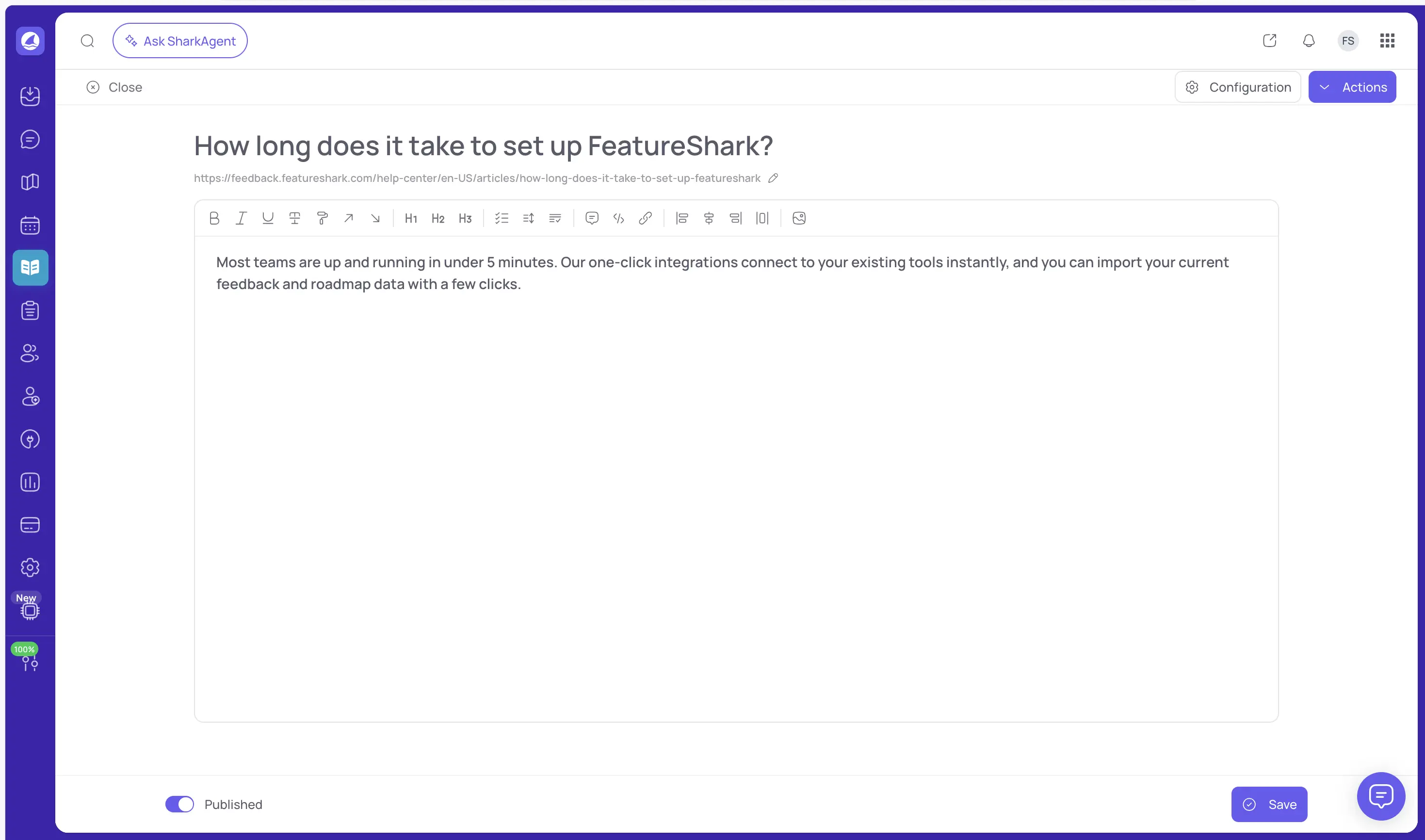The image size is (1425, 840).
Task: Open the calendar sidebar icon
Action: click(30, 226)
